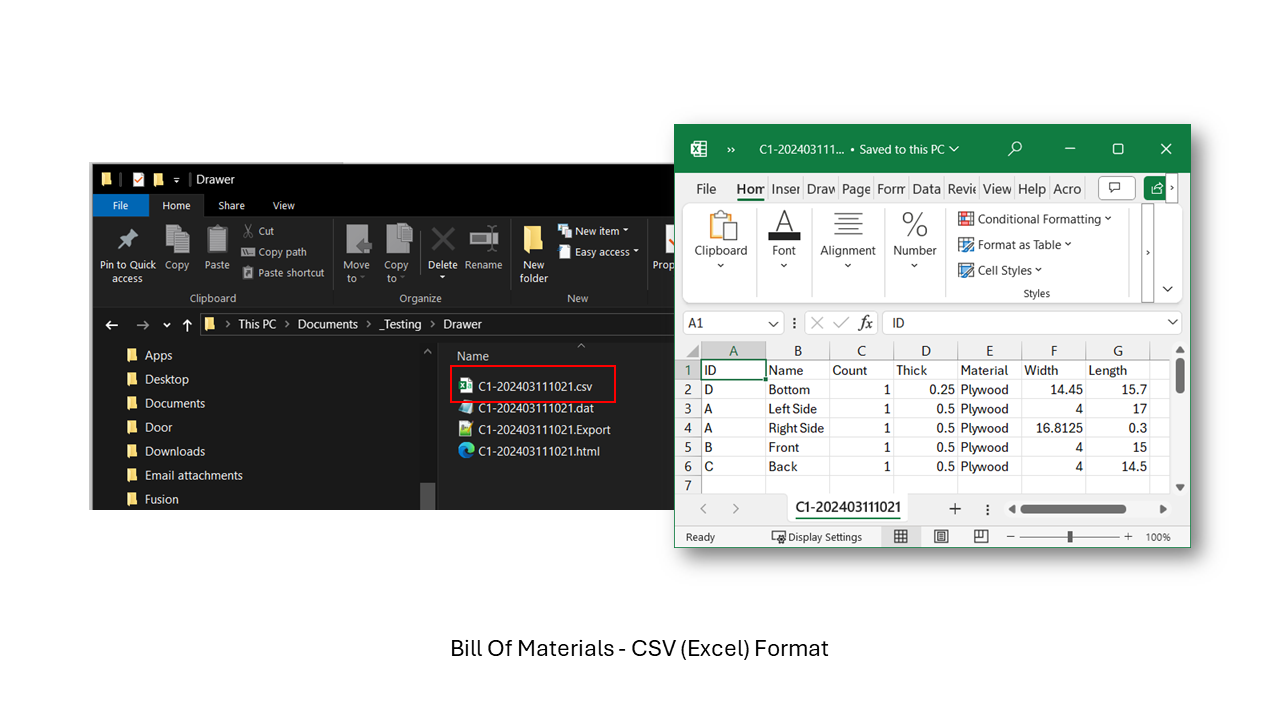Click the Back arrow in File Explorer
Image resolution: width=1280 pixels, height=720 pixels.
(112, 325)
